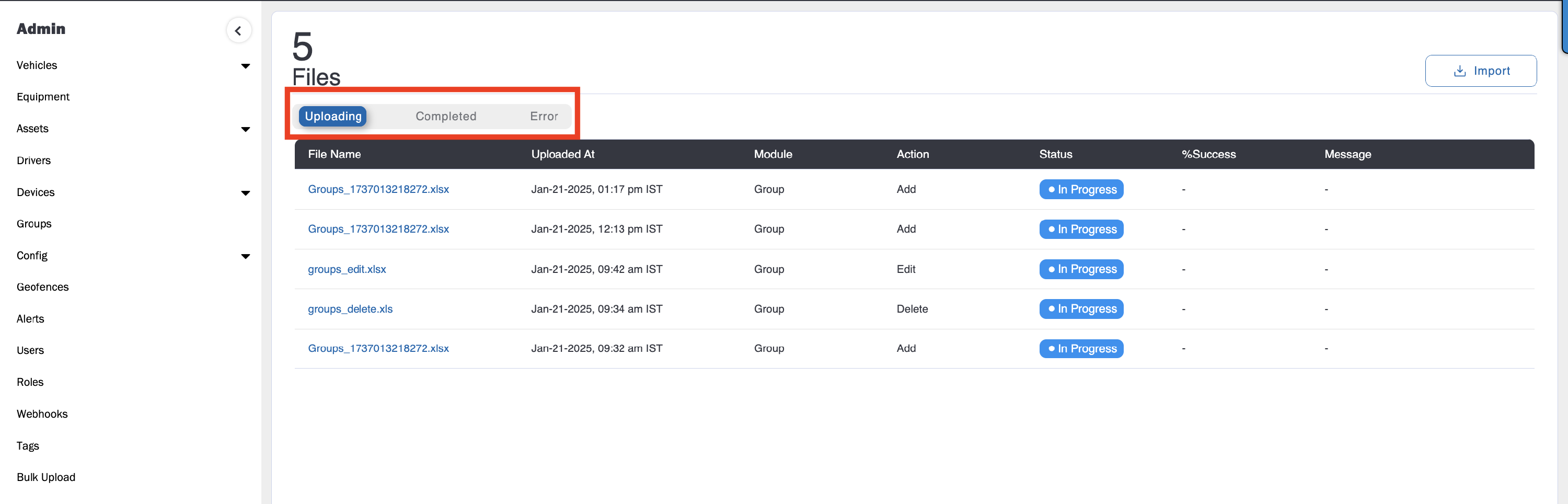Click the Admin heading in the sidebar
Viewport: 1568px width, 504px height.
(41, 29)
